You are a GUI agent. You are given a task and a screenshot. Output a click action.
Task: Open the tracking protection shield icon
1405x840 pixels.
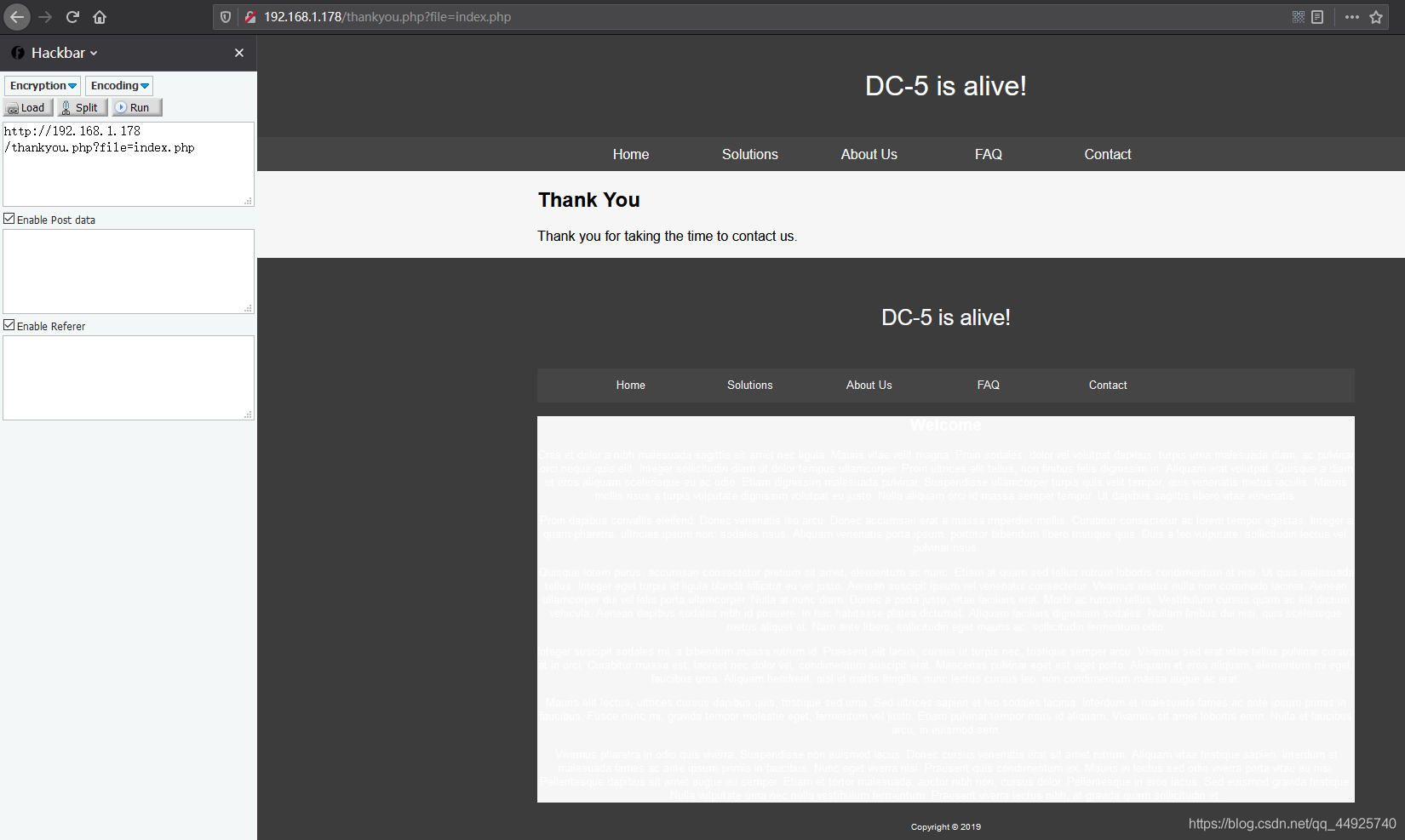pos(226,17)
